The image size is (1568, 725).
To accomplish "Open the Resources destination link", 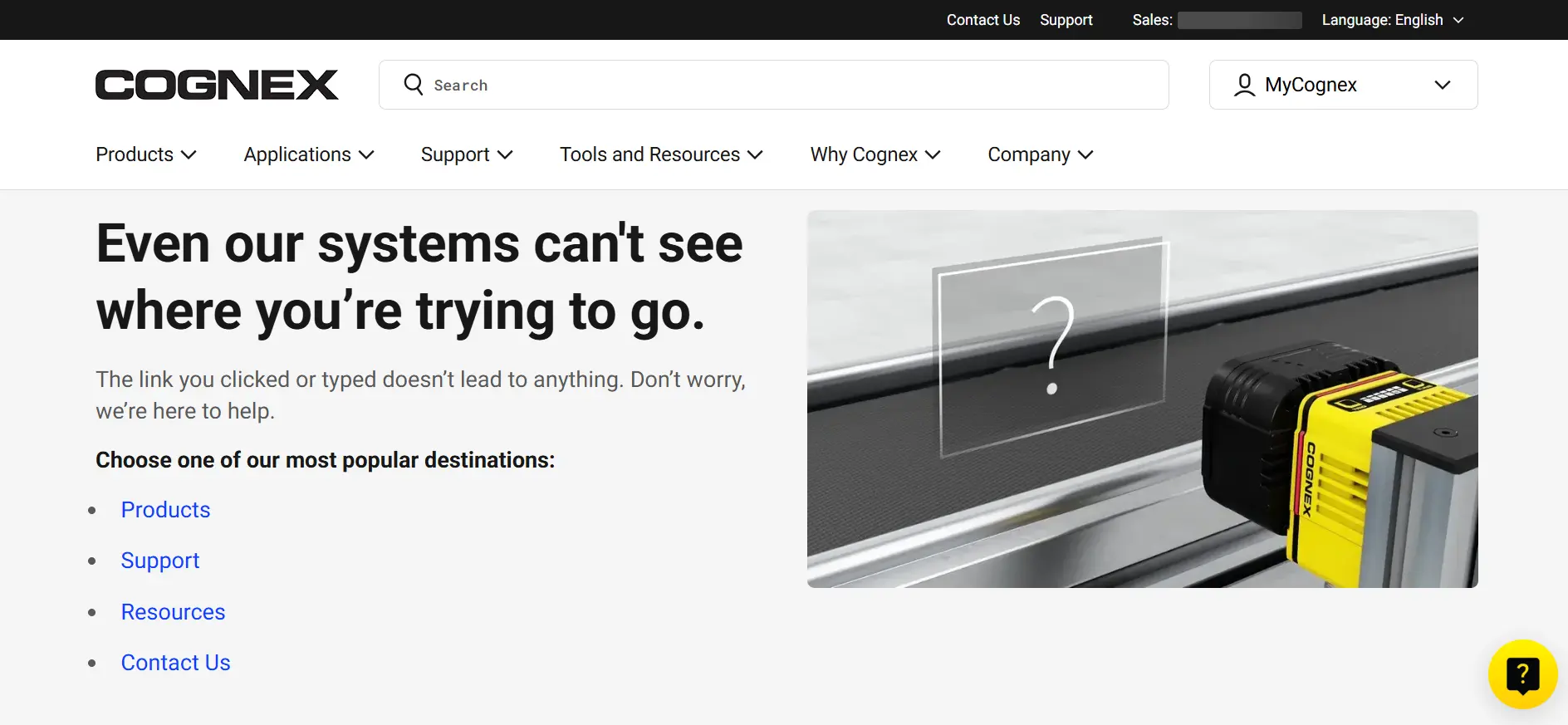I will pos(174,612).
